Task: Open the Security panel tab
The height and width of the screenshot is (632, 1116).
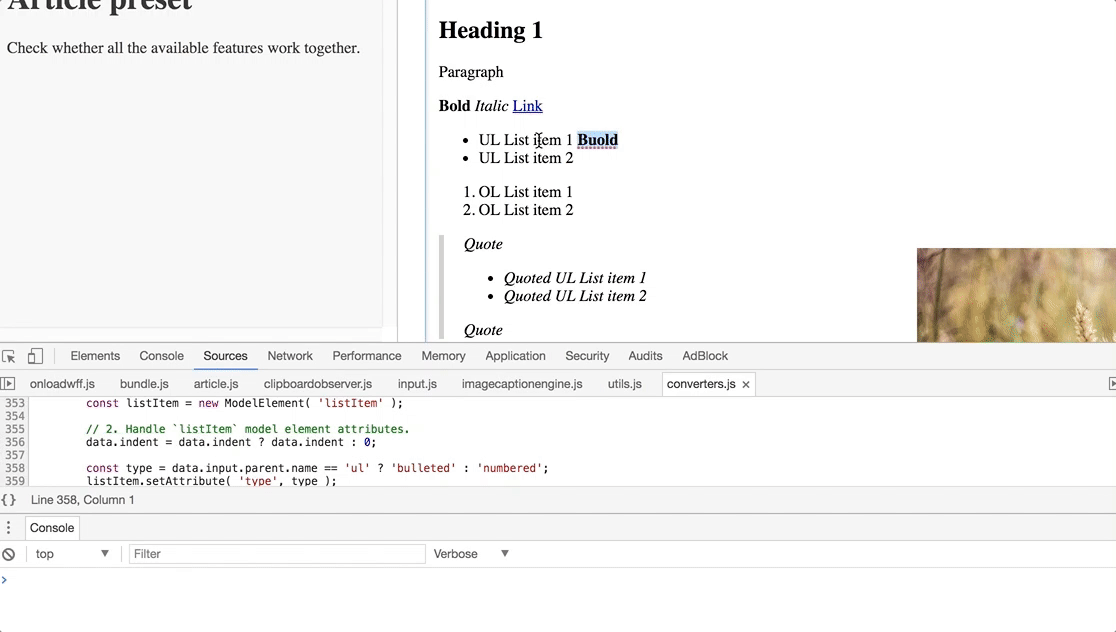Action: coord(587,356)
